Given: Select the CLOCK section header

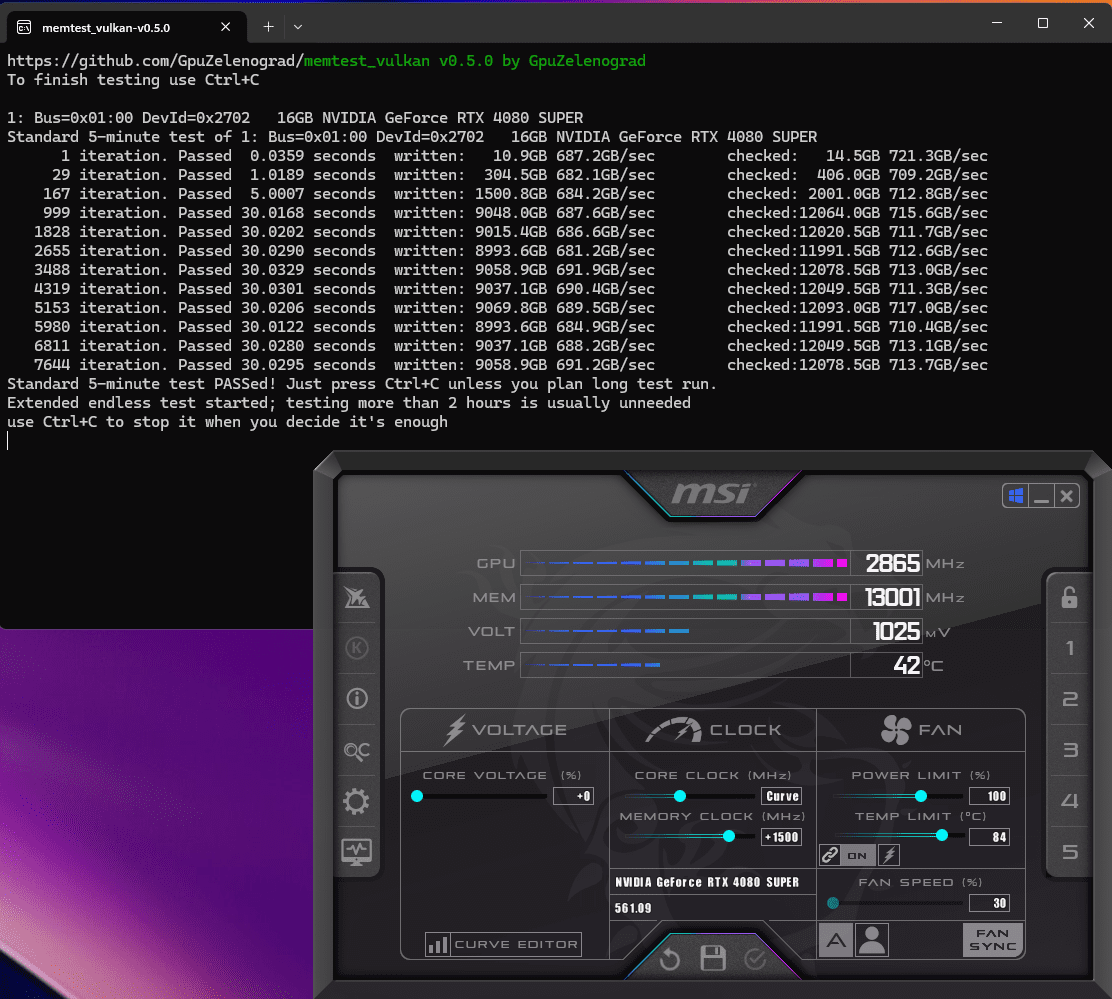Looking at the screenshot, I should click(713, 730).
